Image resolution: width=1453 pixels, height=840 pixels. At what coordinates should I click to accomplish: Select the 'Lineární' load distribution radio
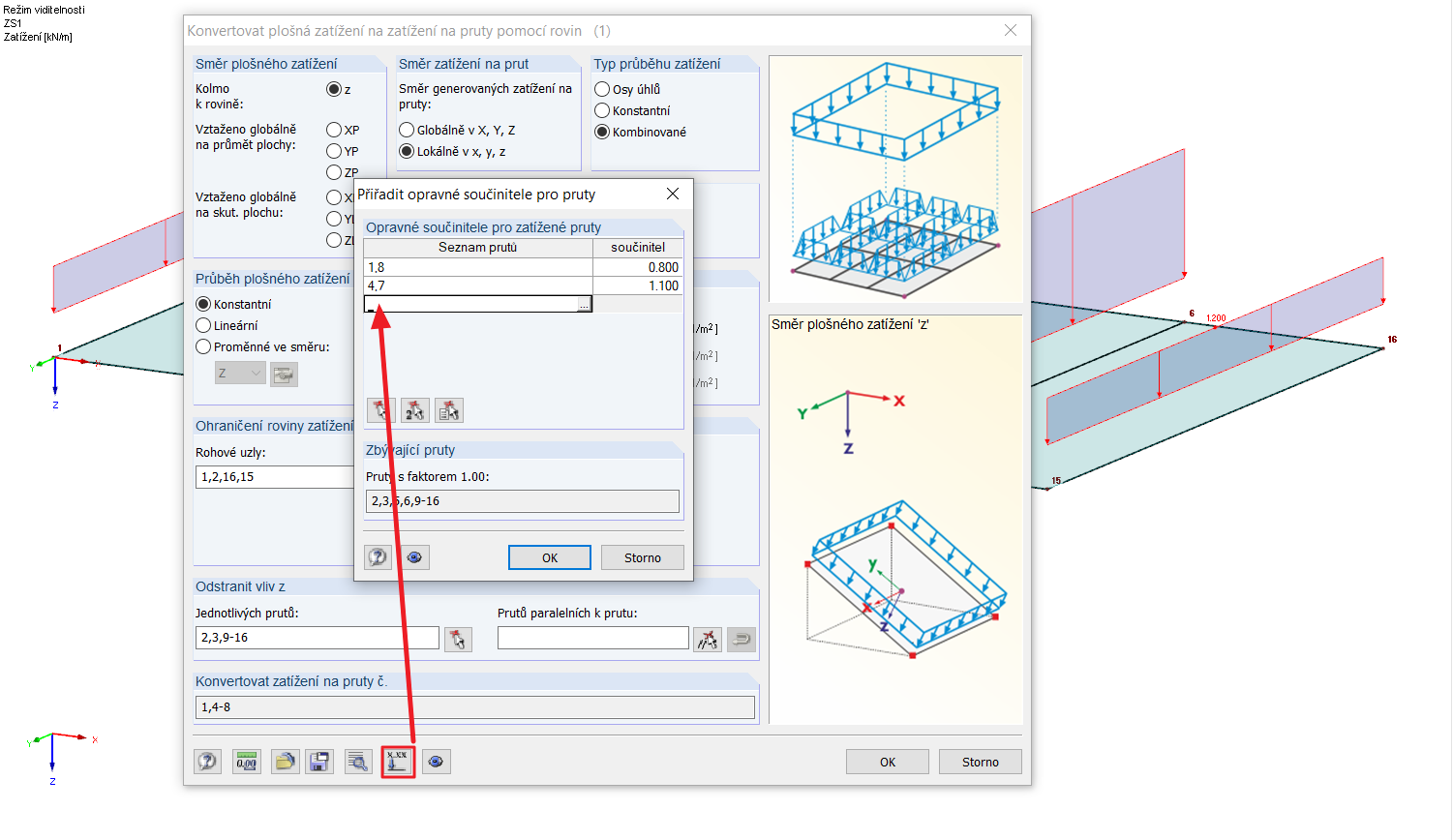coord(203,325)
